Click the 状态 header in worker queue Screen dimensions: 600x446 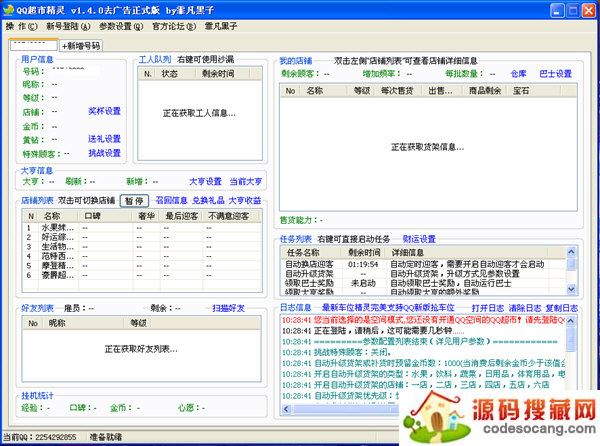coord(175,74)
